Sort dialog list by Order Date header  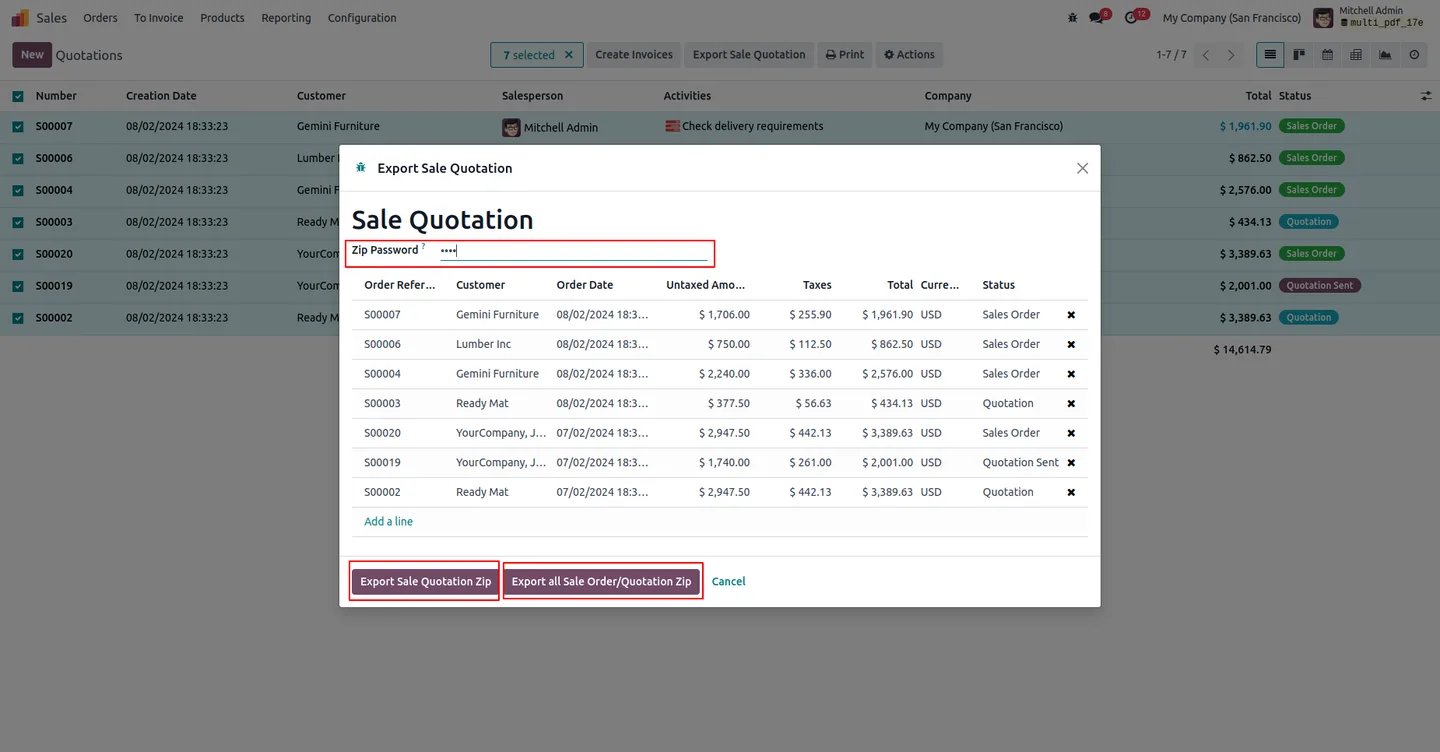click(x=585, y=285)
